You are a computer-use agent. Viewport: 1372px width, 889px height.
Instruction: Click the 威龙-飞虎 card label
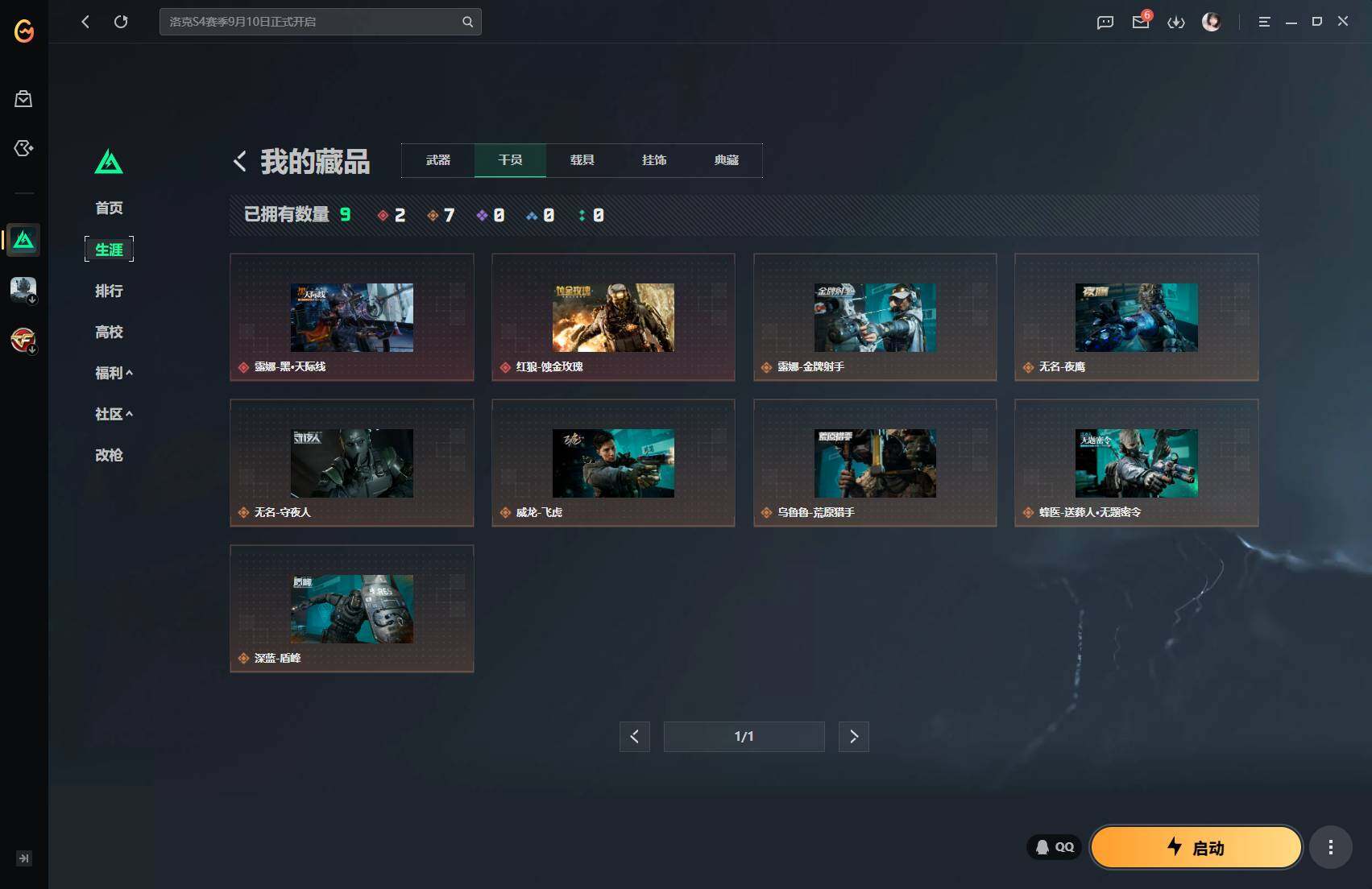pos(539,512)
